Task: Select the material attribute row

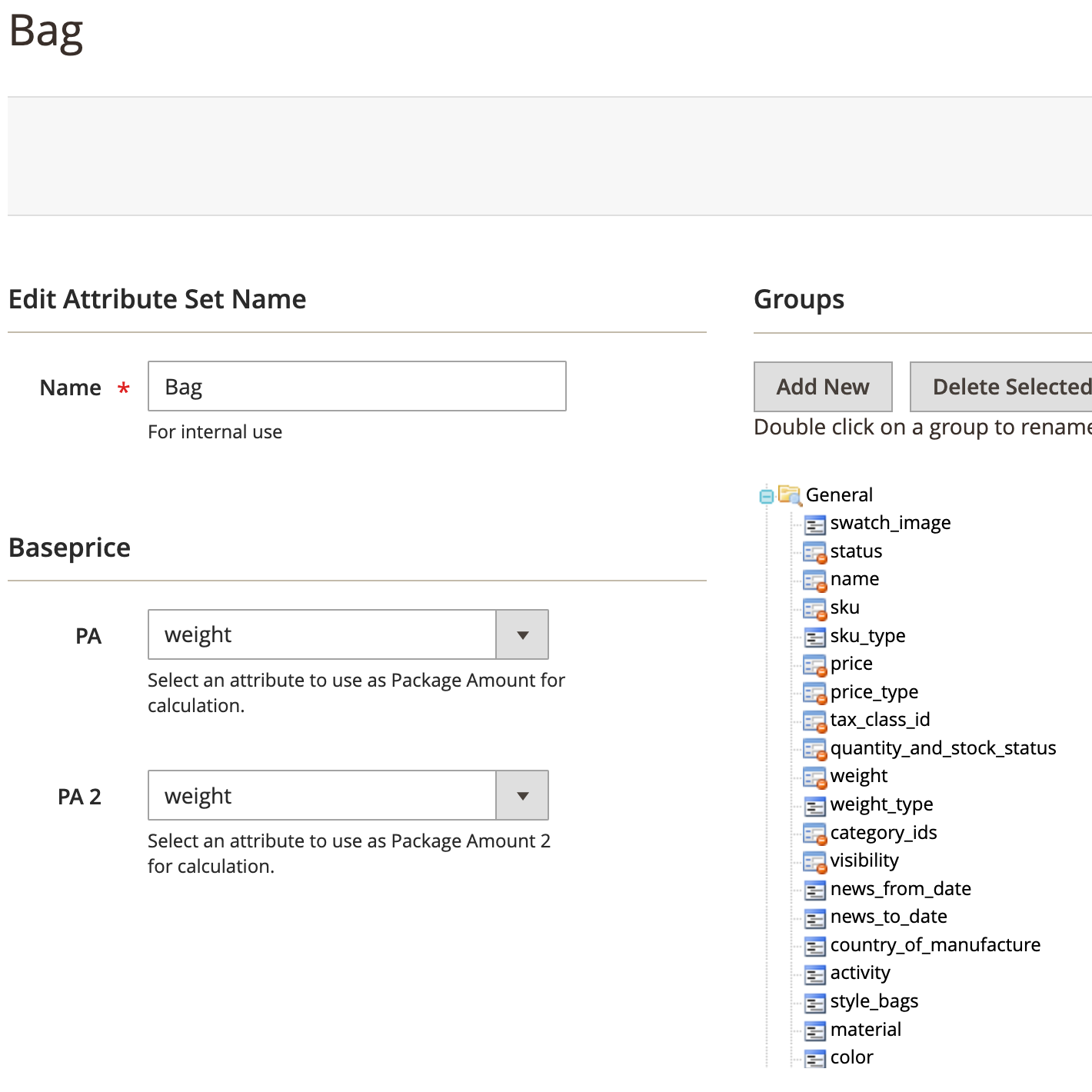Action: [866, 1029]
